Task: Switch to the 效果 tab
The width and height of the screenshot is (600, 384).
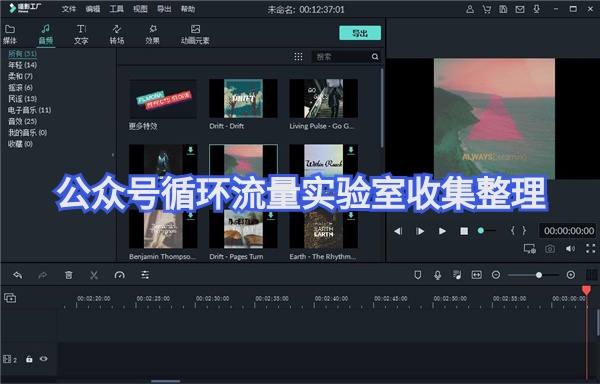Action: point(152,34)
